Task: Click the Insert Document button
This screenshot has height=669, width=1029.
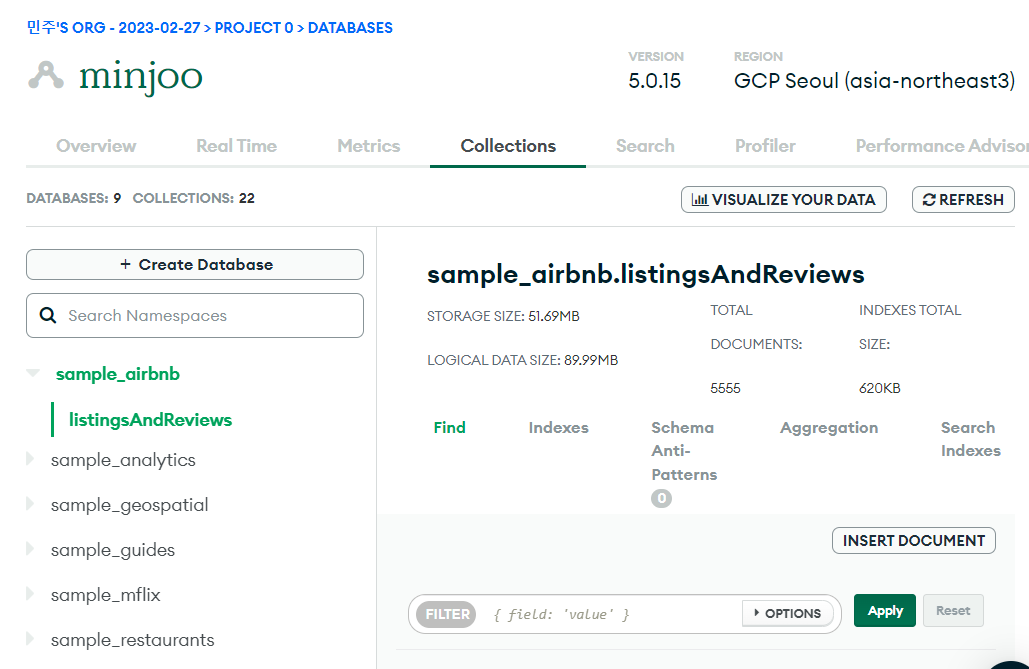Action: (914, 540)
